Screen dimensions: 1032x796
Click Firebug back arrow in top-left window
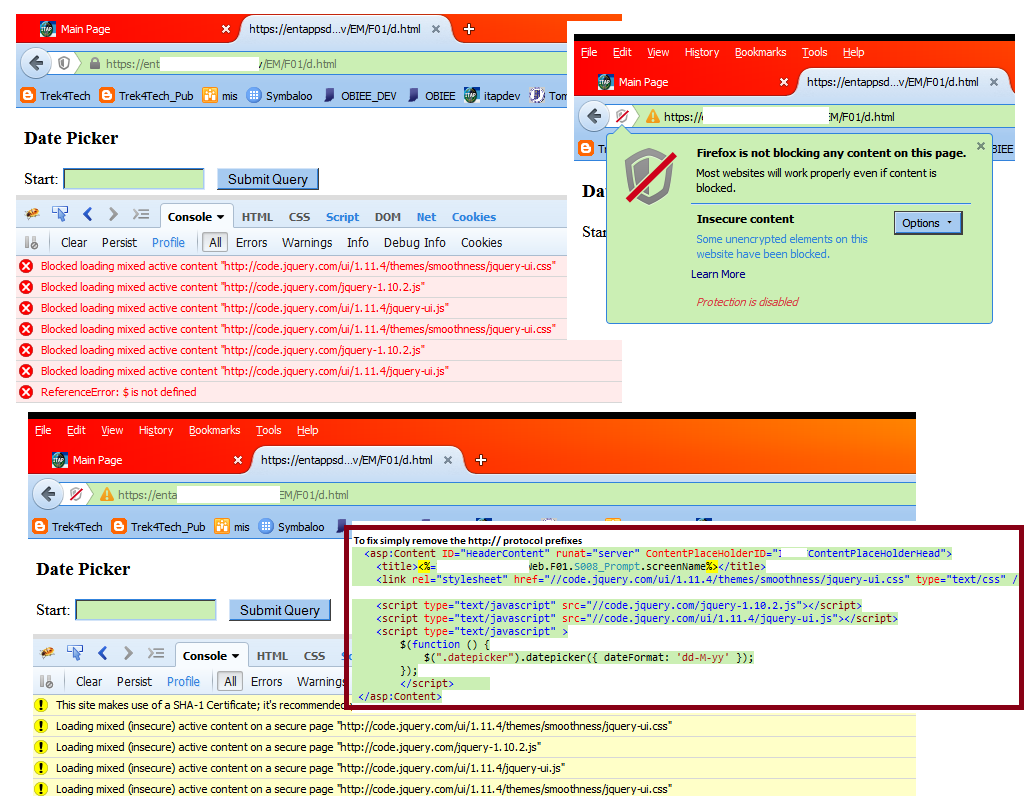coord(88,214)
